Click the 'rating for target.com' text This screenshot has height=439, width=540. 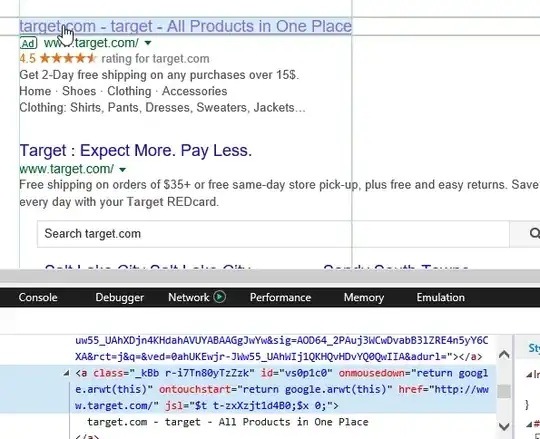click(x=155, y=59)
